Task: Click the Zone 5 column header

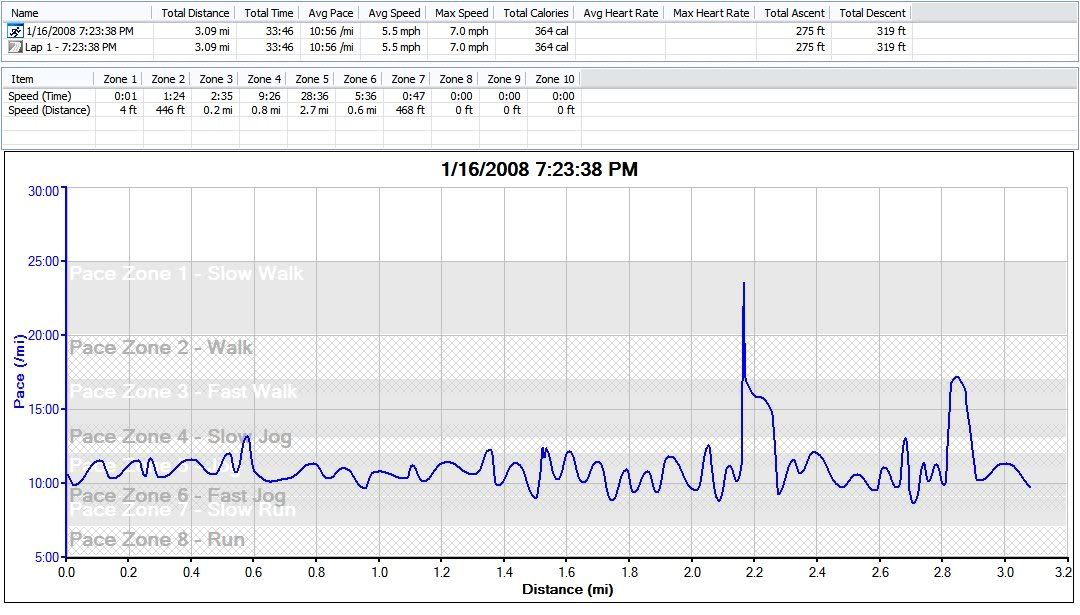Action: pyautogui.click(x=312, y=79)
